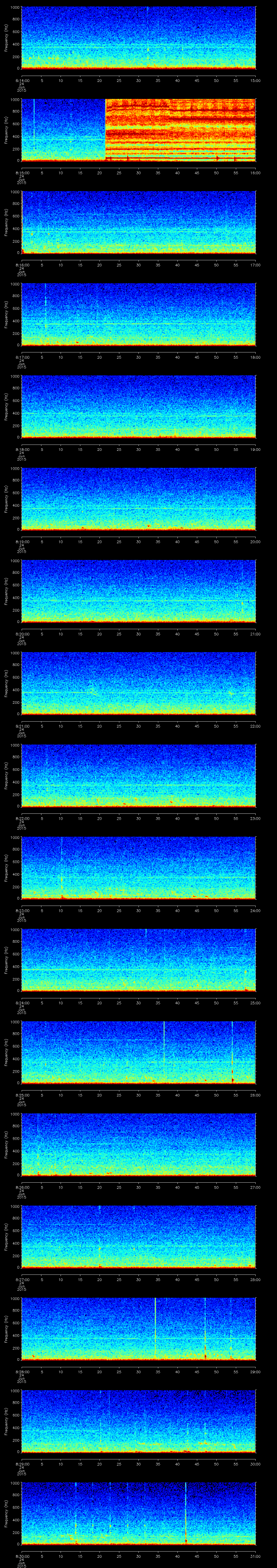The image size is (277, 1568).
Task: Open the spectrogram panel starting at 8:21:00
Action: tap(138, 683)
